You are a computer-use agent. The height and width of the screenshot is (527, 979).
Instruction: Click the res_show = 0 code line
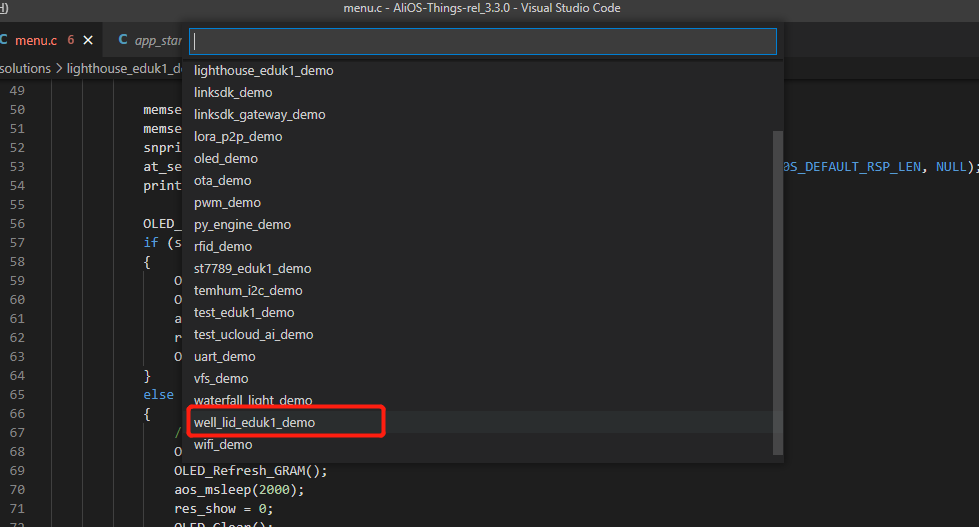click(x=224, y=509)
